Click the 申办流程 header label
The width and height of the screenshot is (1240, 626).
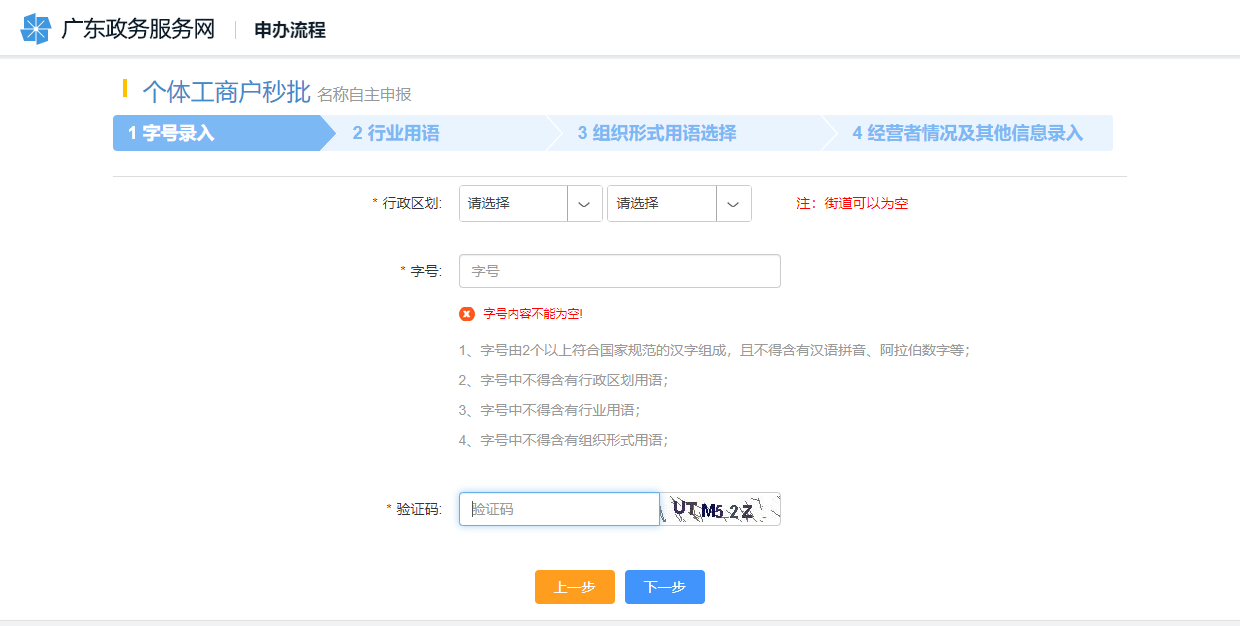[290, 30]
